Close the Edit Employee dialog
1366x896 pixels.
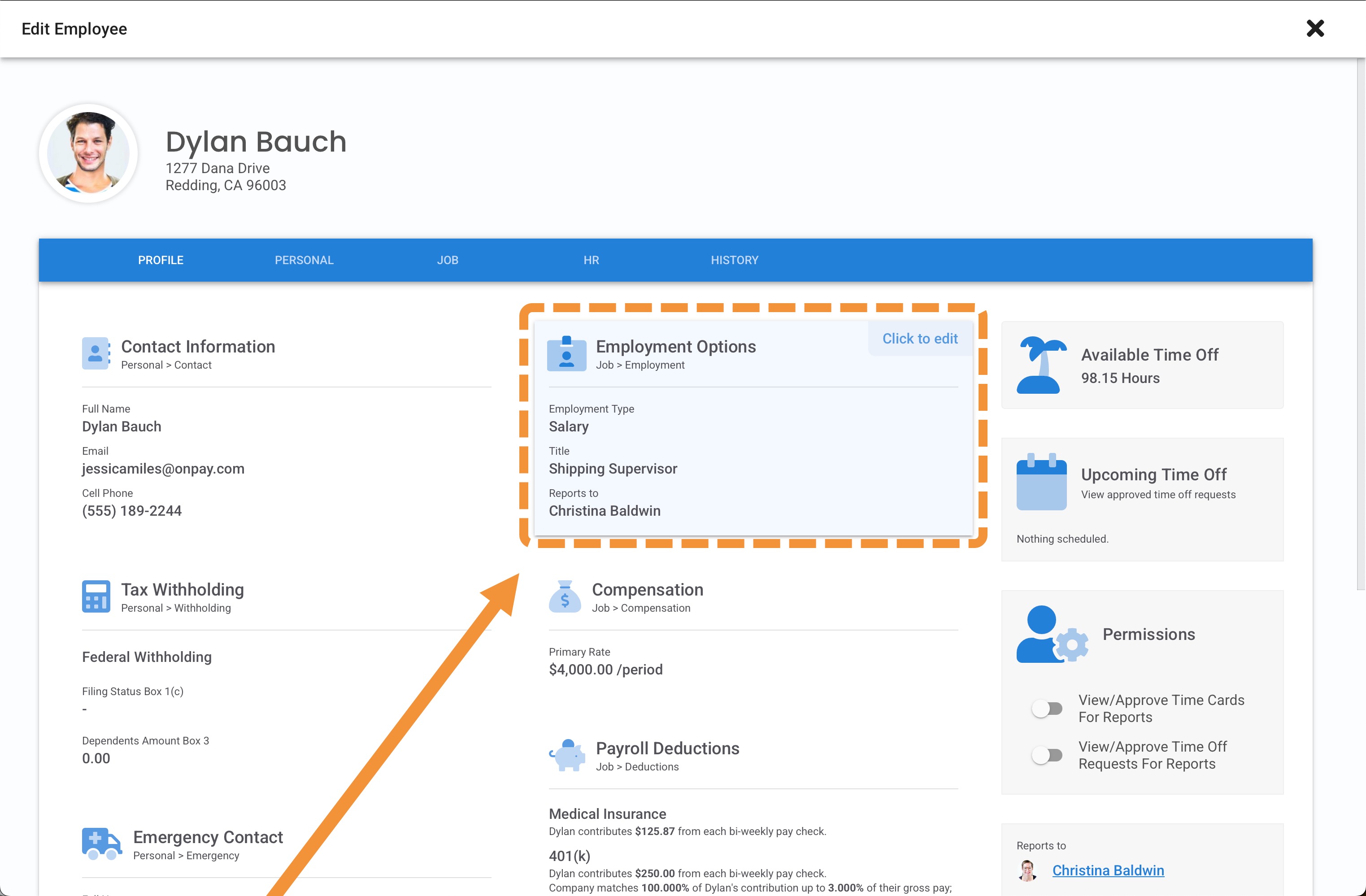[x=1315, y=28]
